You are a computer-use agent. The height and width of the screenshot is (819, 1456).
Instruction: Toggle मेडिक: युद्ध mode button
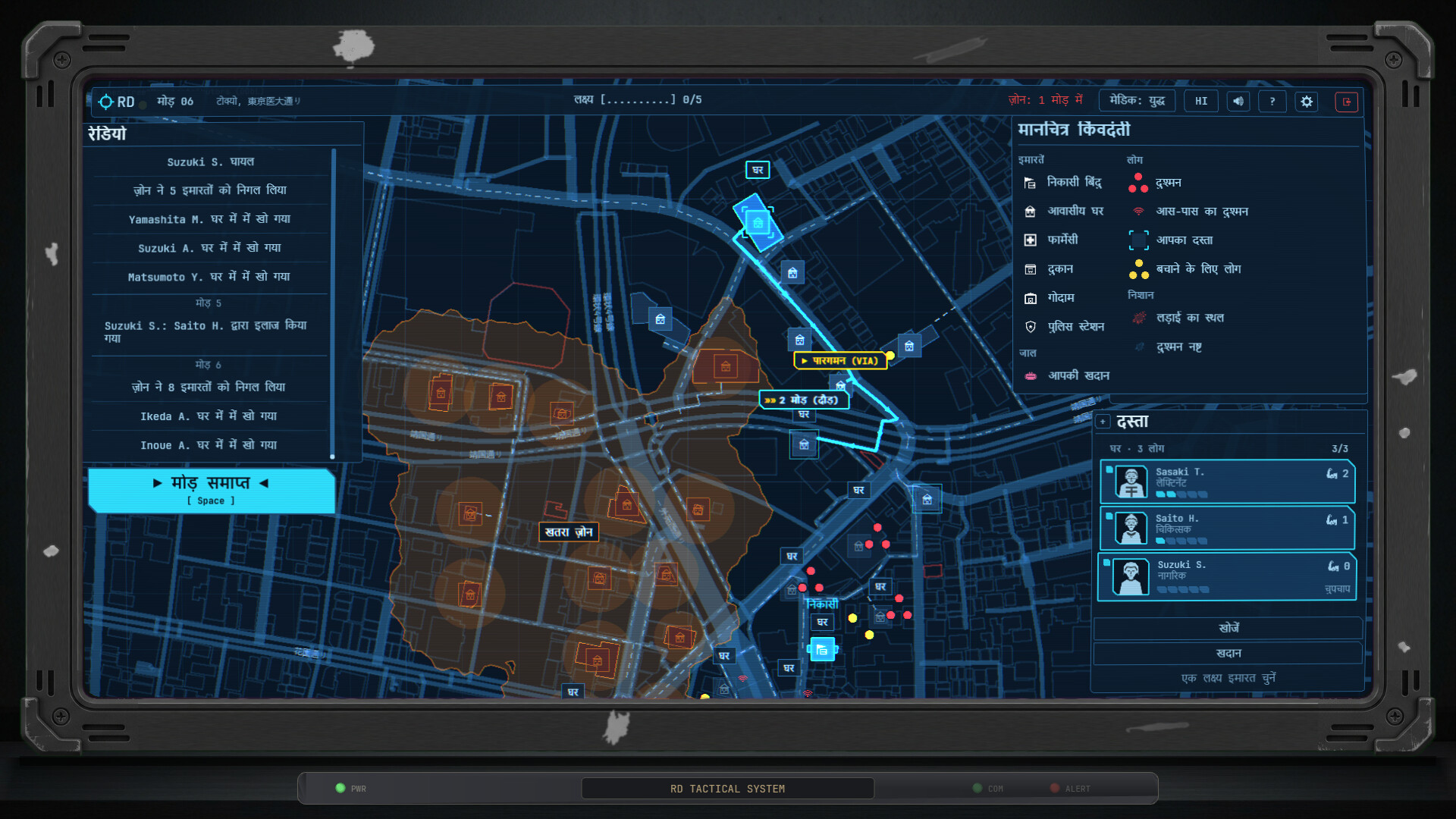click(1137, 101)
